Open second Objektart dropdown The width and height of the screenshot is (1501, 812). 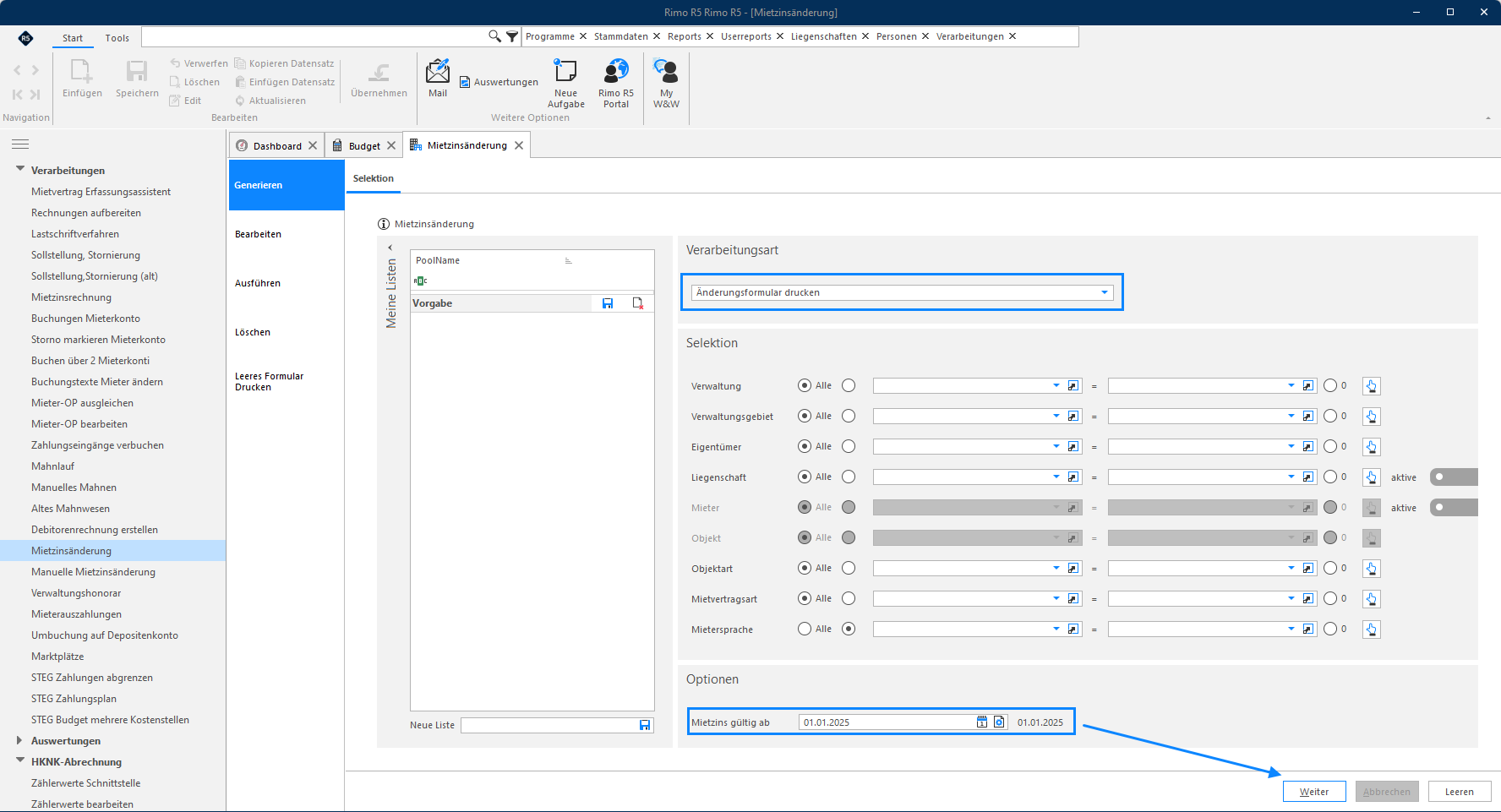(x=1291, y=568)
